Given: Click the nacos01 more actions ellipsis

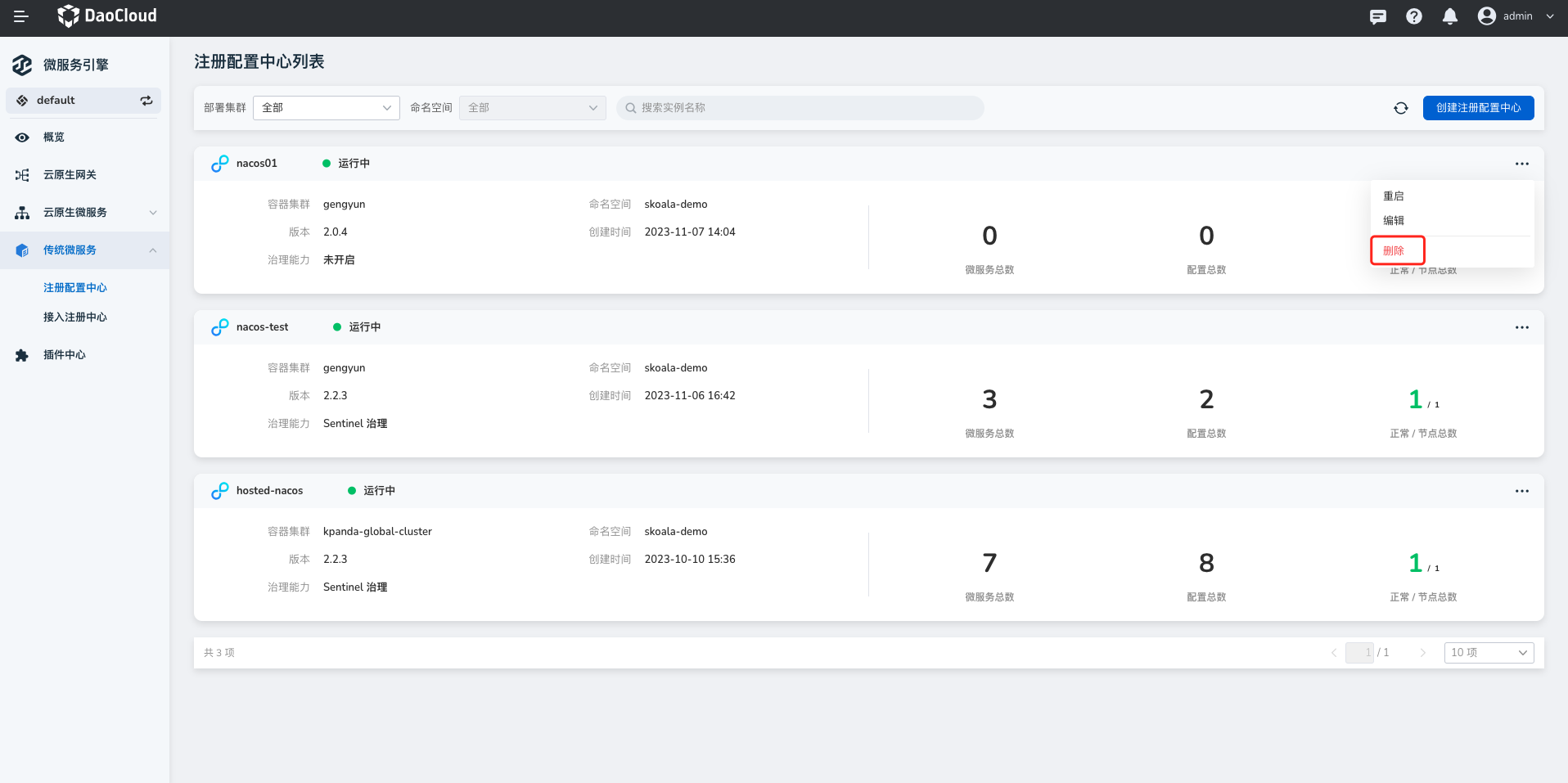Looking at the screenshot, I should click(x=1521, y=164).
